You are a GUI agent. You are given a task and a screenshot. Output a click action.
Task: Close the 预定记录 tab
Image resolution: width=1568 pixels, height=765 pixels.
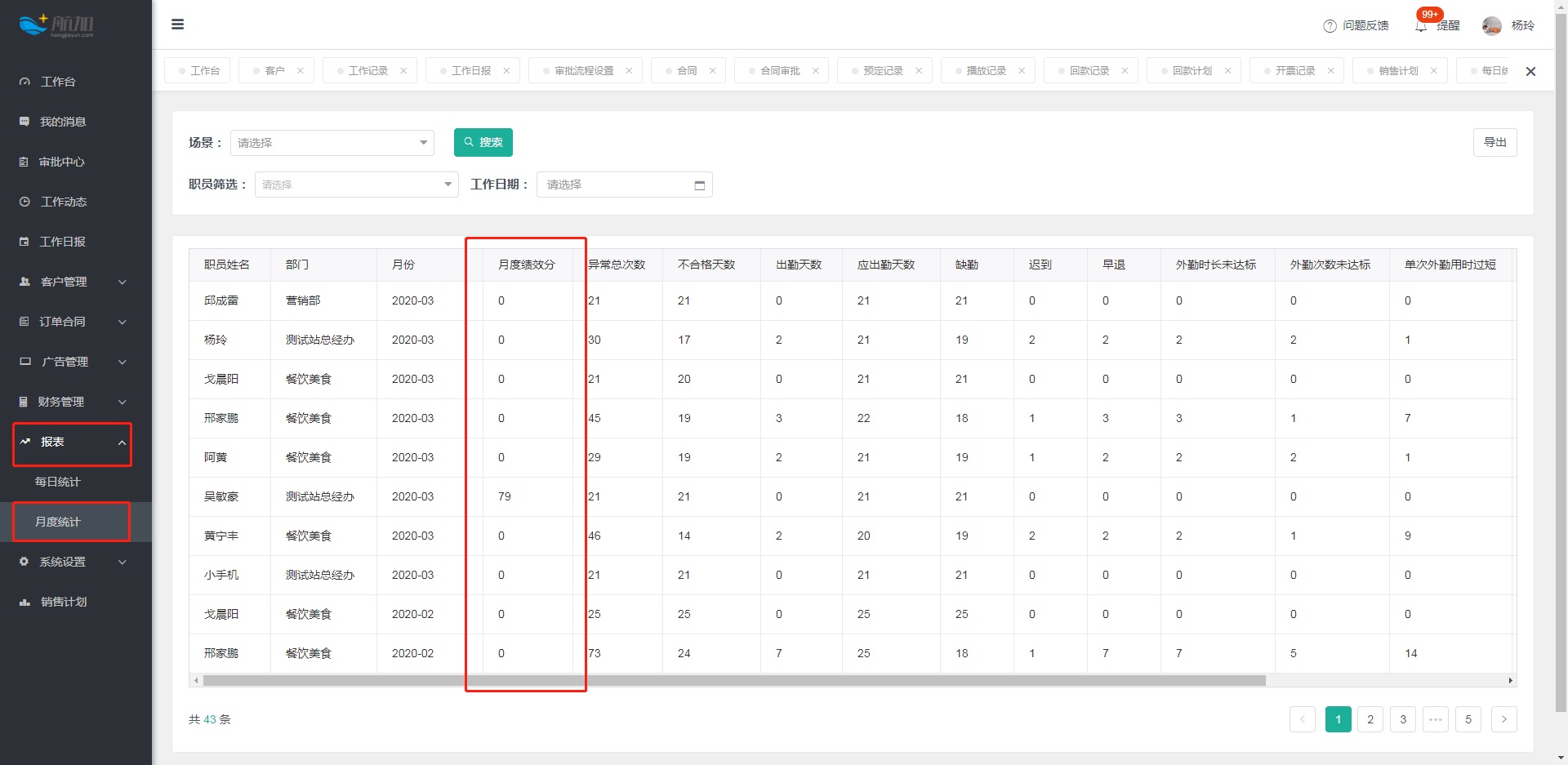(x=919, y=71)
